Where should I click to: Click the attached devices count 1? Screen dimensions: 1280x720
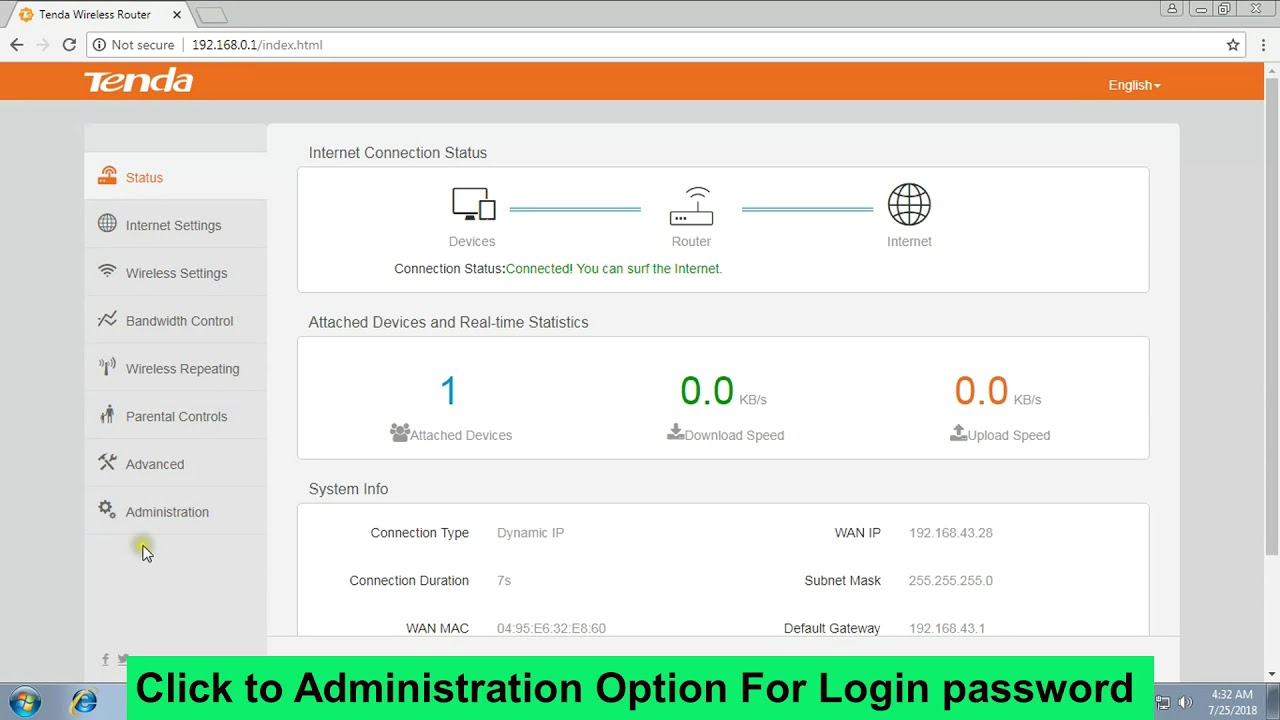(448, 391)
